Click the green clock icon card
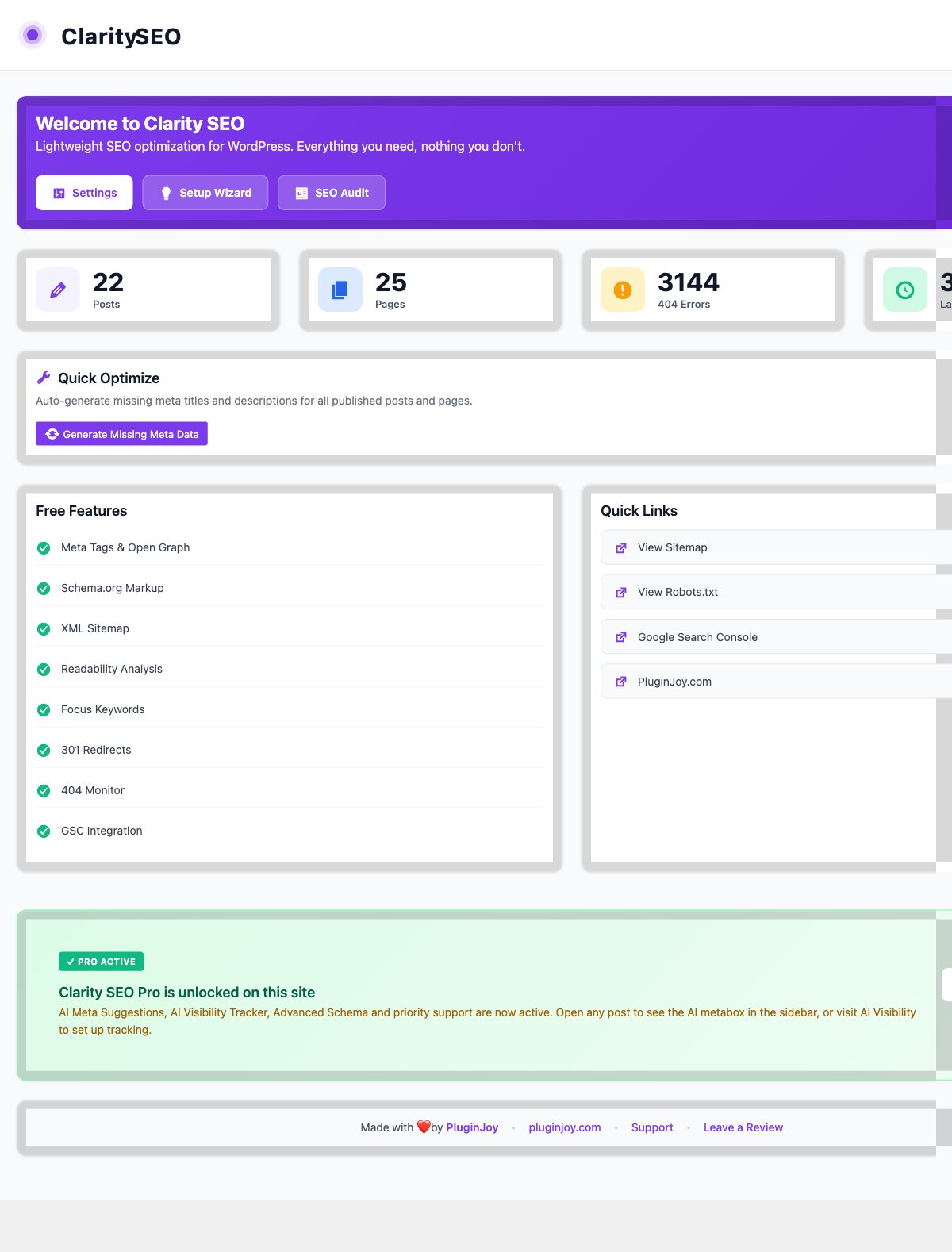The height and width of the screenshot is (1252, 952). click(905, 290)
